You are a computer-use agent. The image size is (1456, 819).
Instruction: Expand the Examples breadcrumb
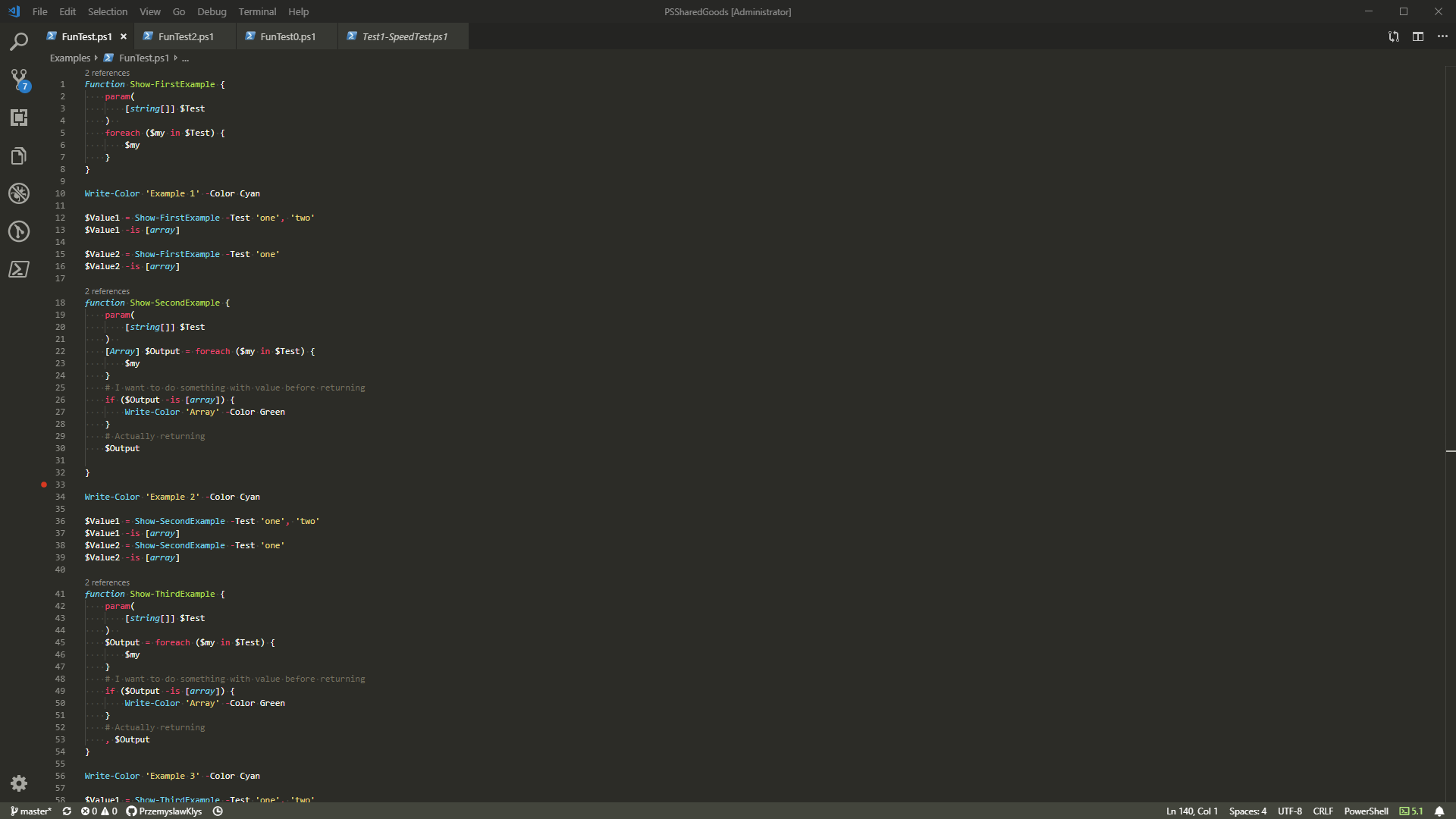pyautogui.click(x=70, y=58)
